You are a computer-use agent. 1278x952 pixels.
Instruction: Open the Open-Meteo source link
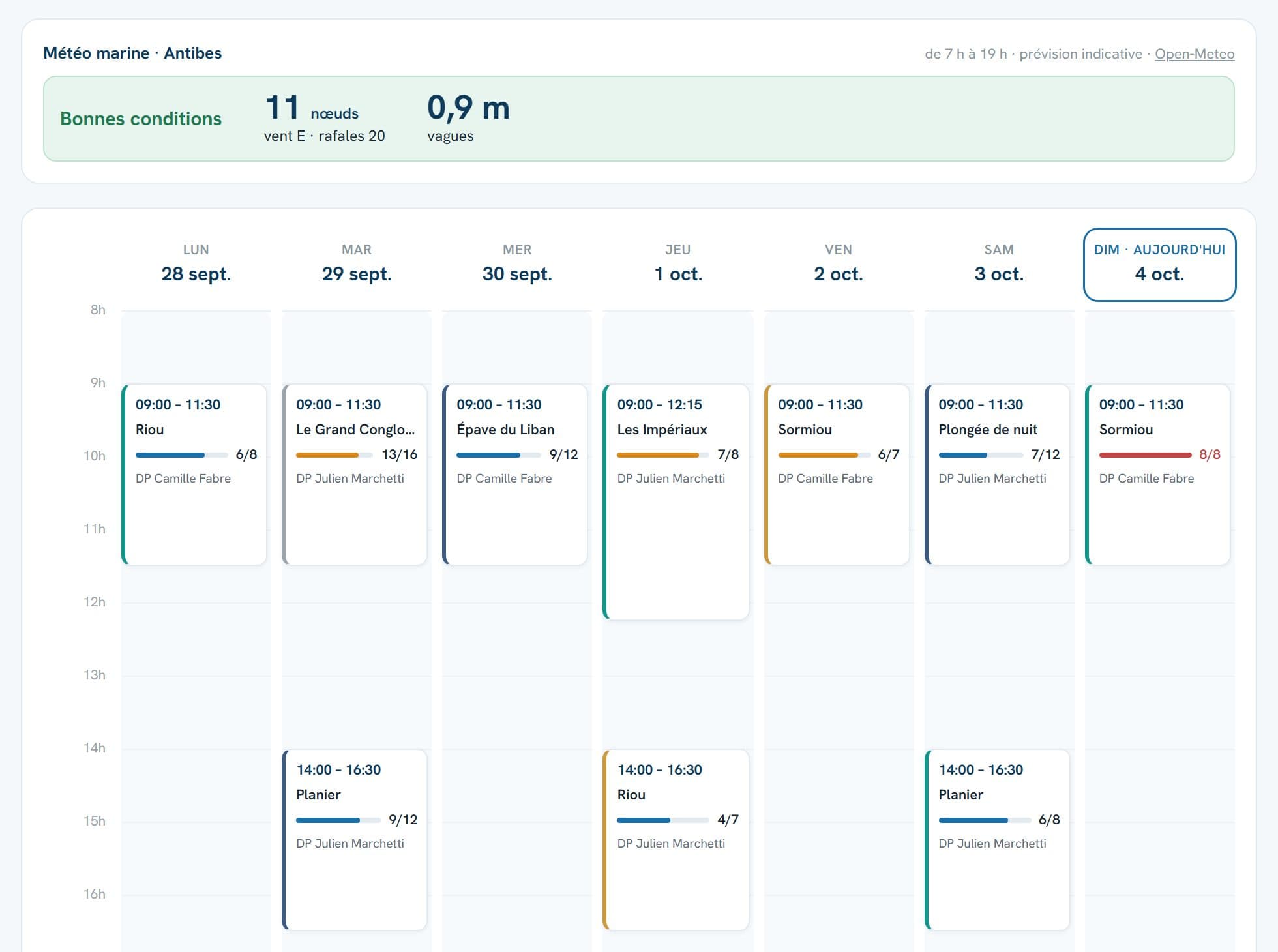[1195, 54]
